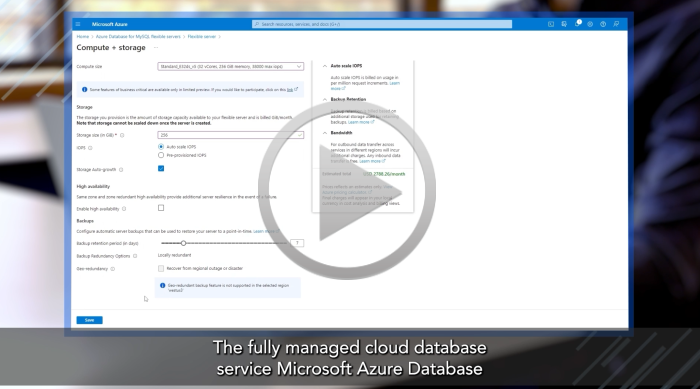Go to the Home breadcrumb

click(83, 37)
